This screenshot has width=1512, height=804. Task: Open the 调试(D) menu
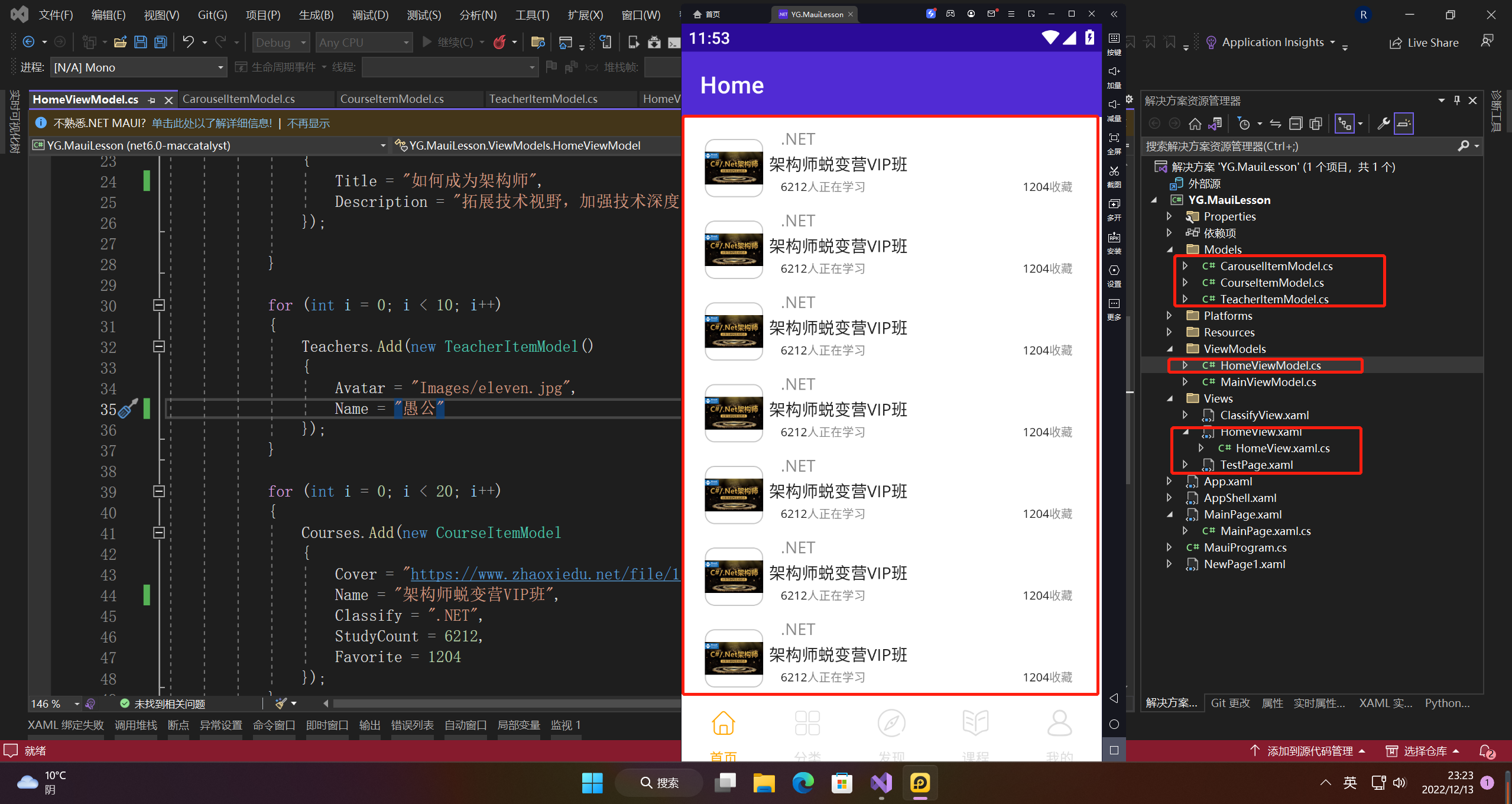pyautogui.click(x=370, y=15)
